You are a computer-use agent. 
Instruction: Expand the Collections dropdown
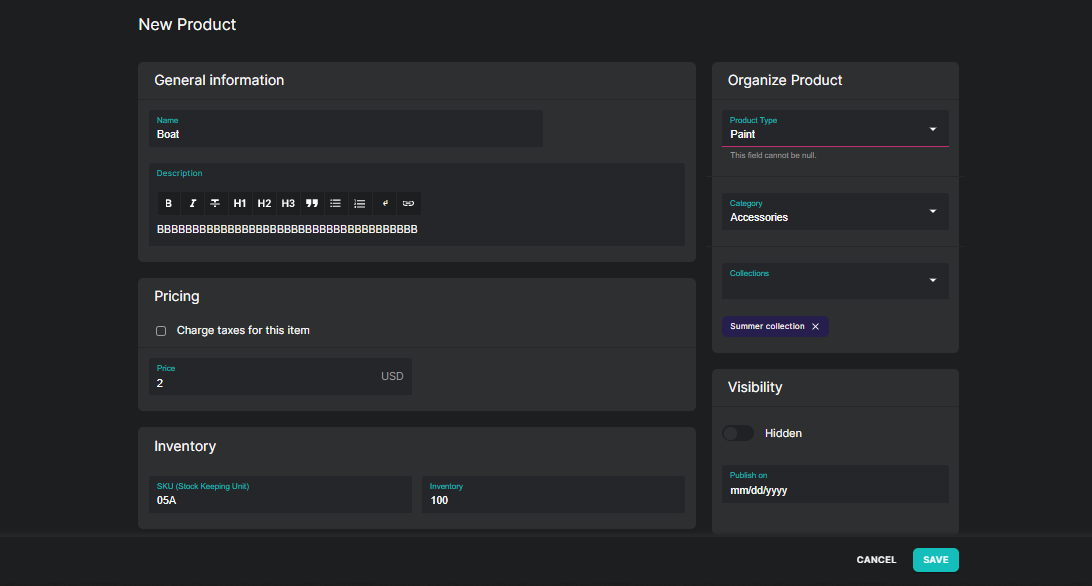pos(934,280)
